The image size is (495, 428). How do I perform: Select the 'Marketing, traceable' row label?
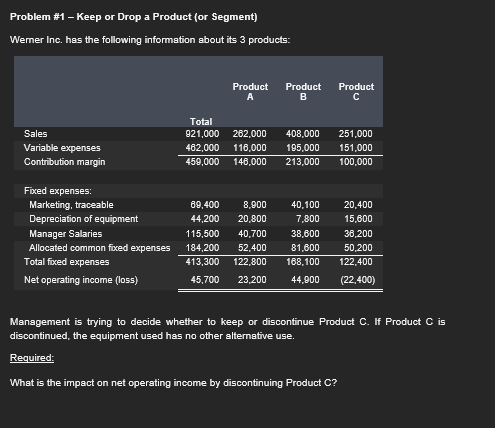pos(71,205)
